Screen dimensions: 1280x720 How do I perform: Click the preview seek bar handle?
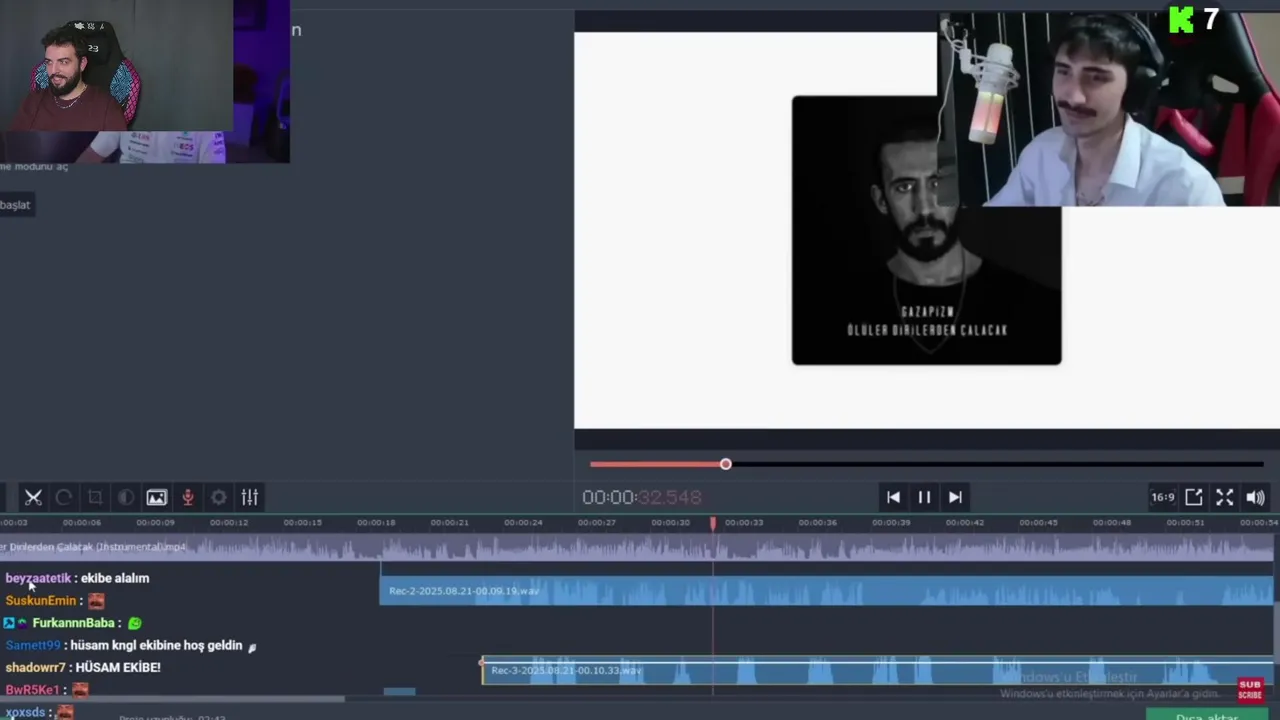[726, 464]
